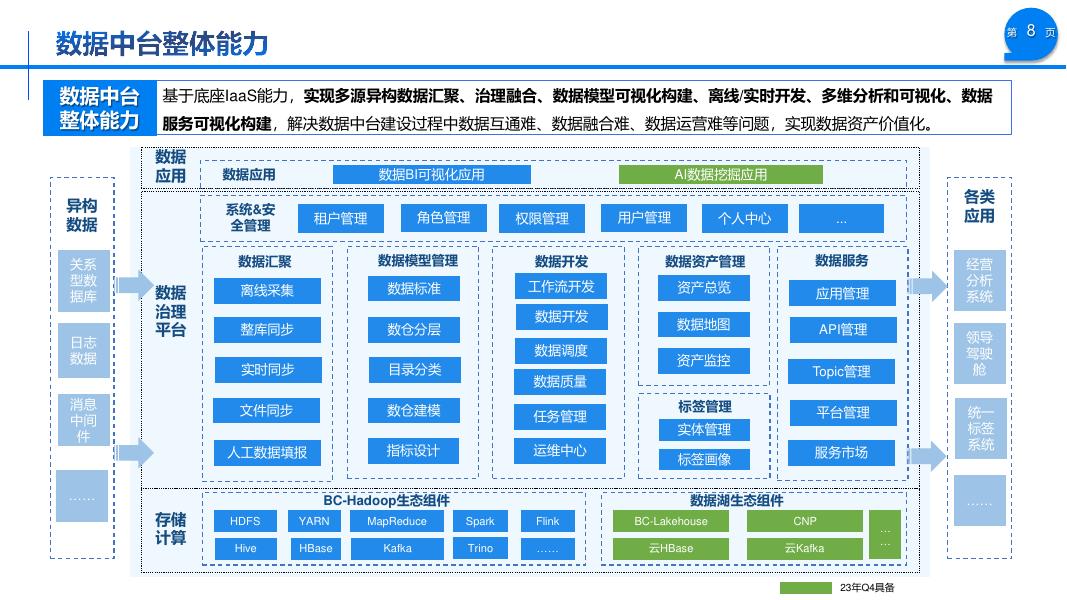Expand the ellipsis box in the Hadoop row
The image size is (1067, 600).
click(x=546, y=548)
